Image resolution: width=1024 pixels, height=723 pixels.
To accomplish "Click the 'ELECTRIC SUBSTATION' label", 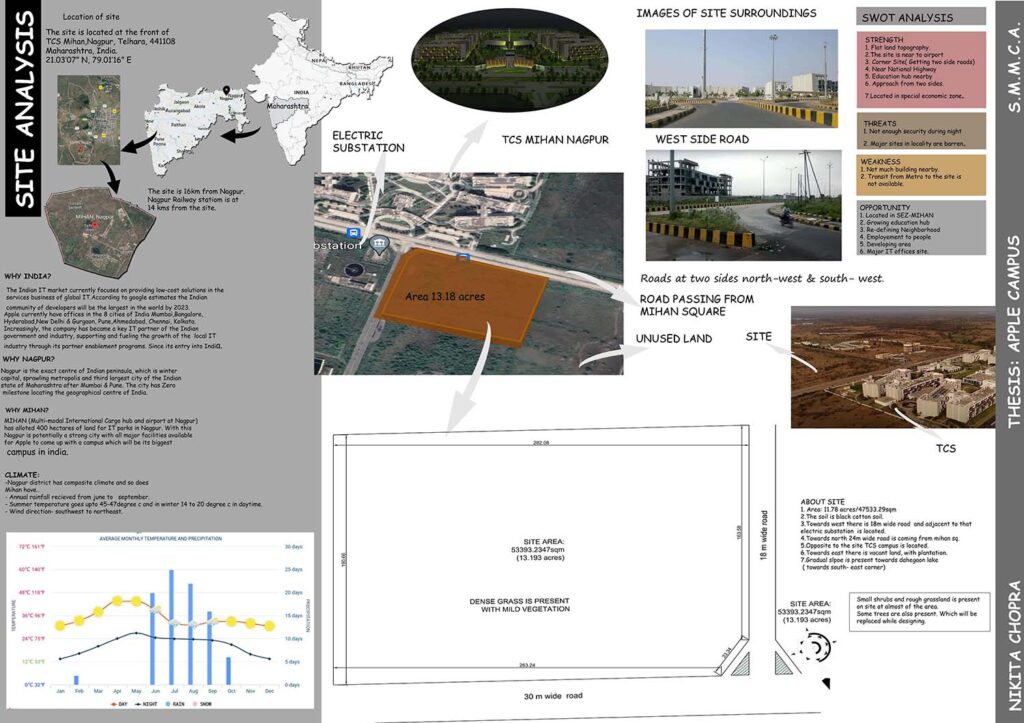I will 368,142.
